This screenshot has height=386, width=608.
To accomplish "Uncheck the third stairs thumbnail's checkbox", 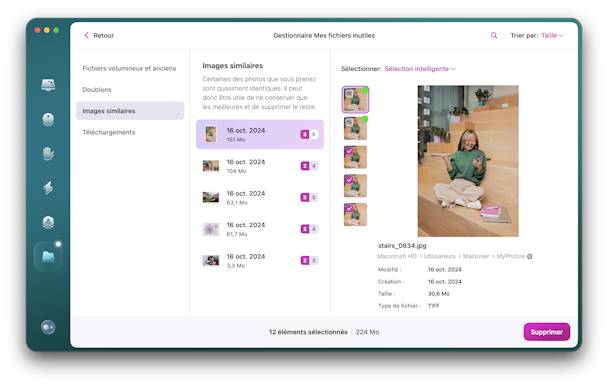I will tap(349, 151).
